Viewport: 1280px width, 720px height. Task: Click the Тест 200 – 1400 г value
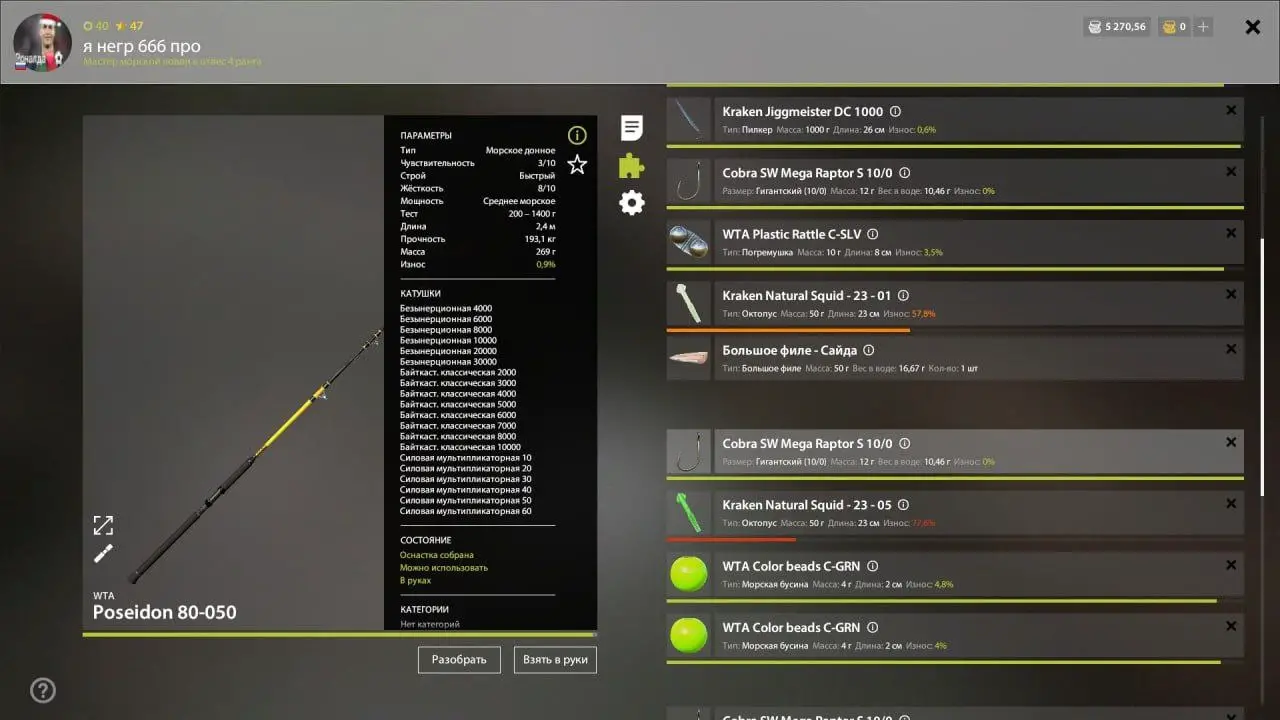tap(532, 214)
